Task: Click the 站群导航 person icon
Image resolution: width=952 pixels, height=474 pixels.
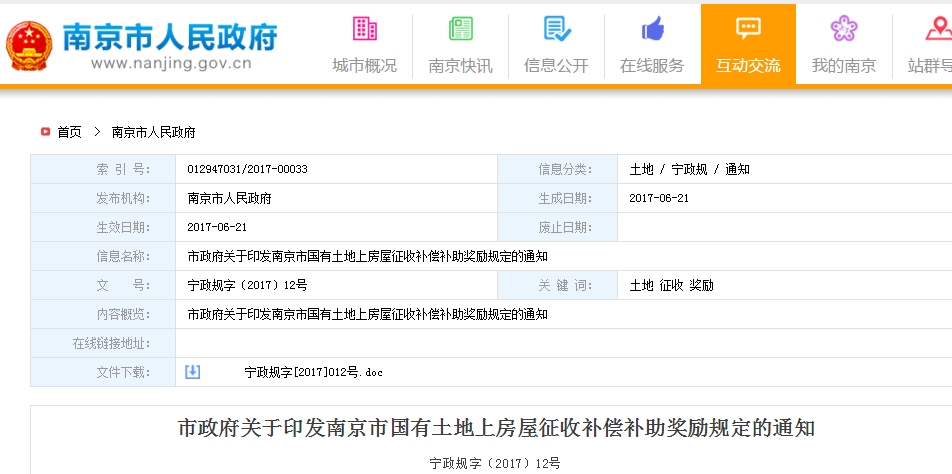Action: [x=936, y=28]
